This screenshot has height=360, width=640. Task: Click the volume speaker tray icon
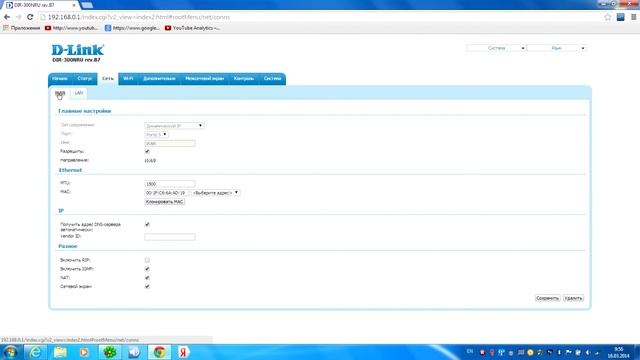click(x=588, y=352)
